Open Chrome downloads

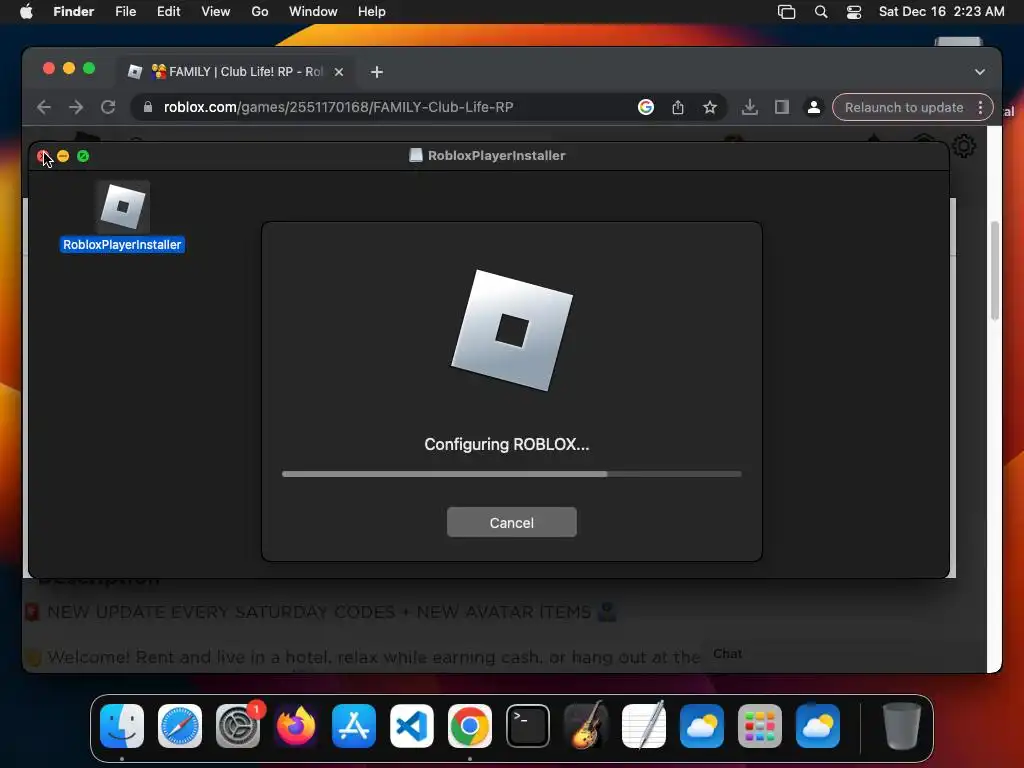[x=750, y=107]
